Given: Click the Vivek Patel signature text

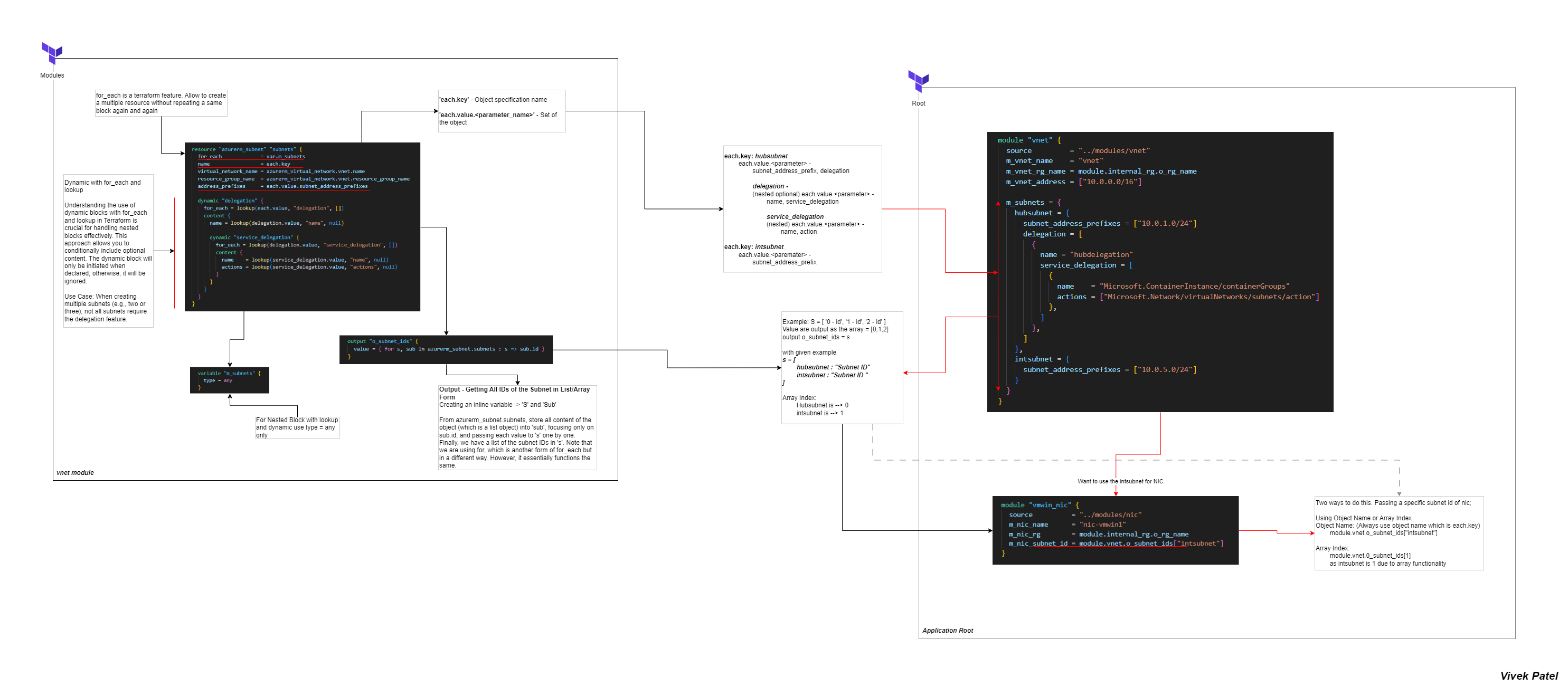Looking at the screenshot, I should [1528, 675].
